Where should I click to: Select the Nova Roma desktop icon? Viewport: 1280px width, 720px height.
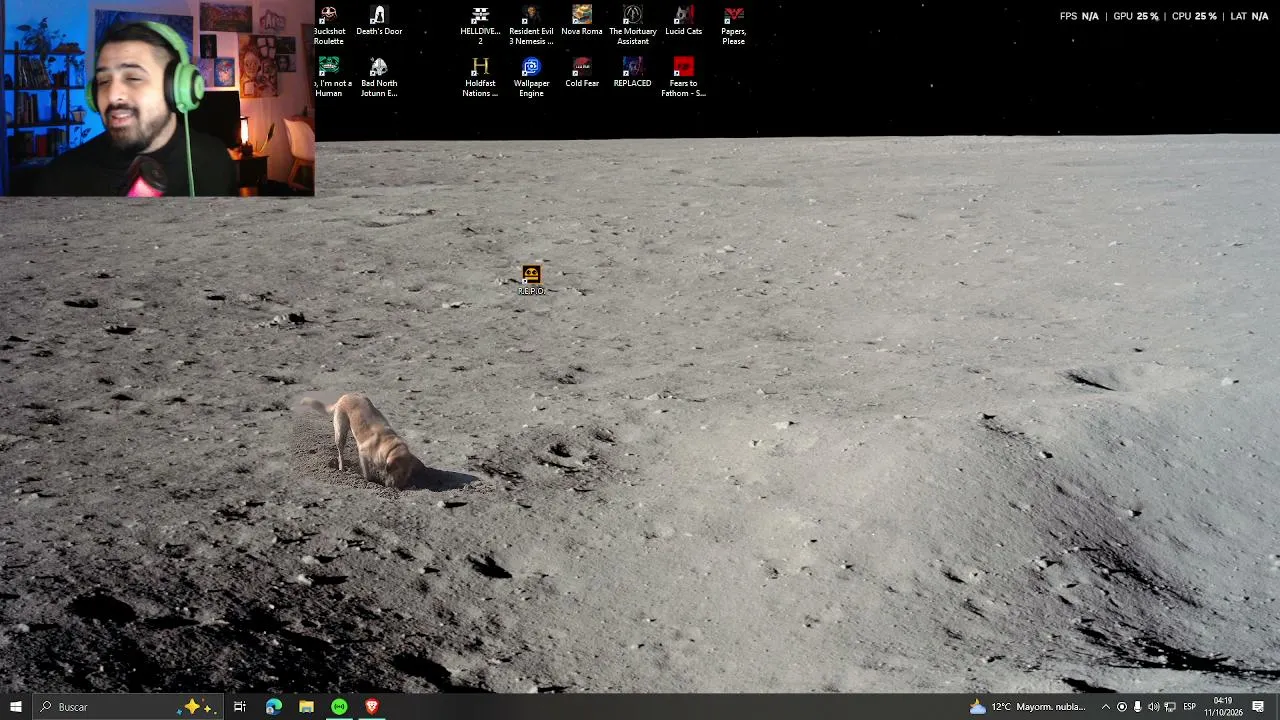point(582,21)
